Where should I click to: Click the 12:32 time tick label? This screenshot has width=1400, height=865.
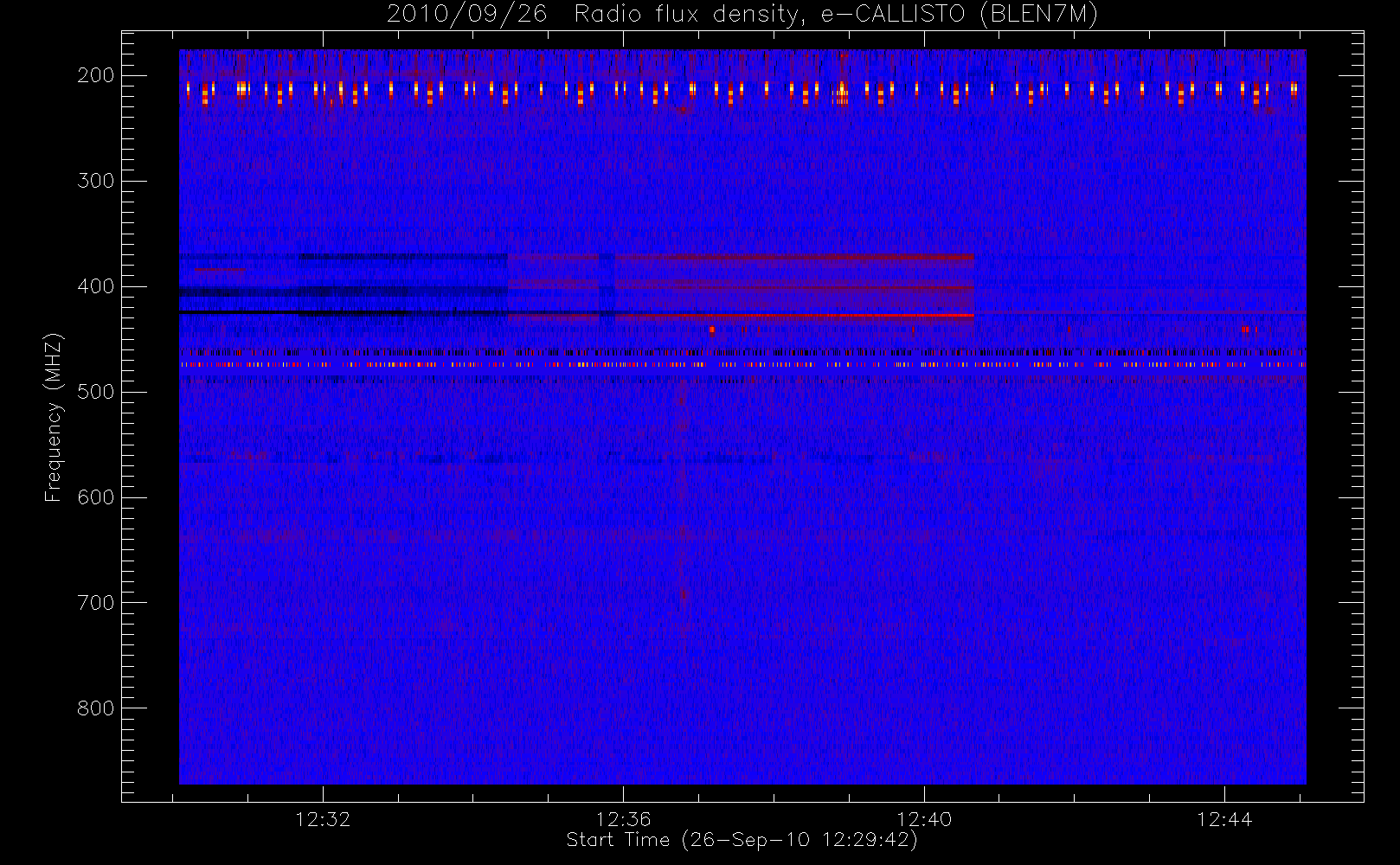point(323,819)
